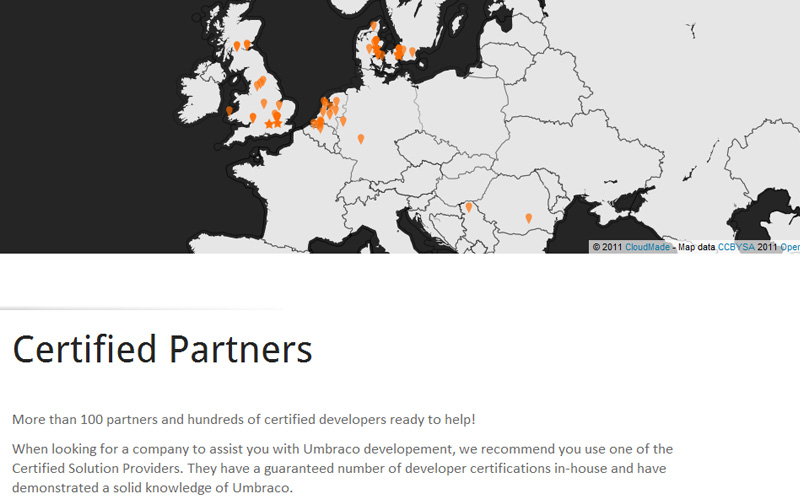Click the right pin in Scotland

(247, 45)
